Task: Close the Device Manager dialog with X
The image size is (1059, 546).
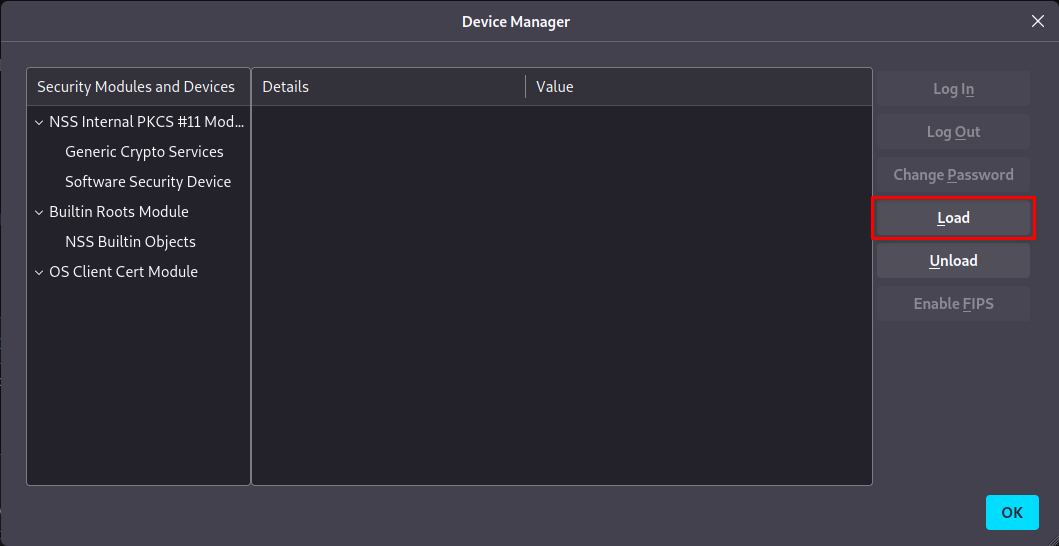Action: [x=1037, y=21]
